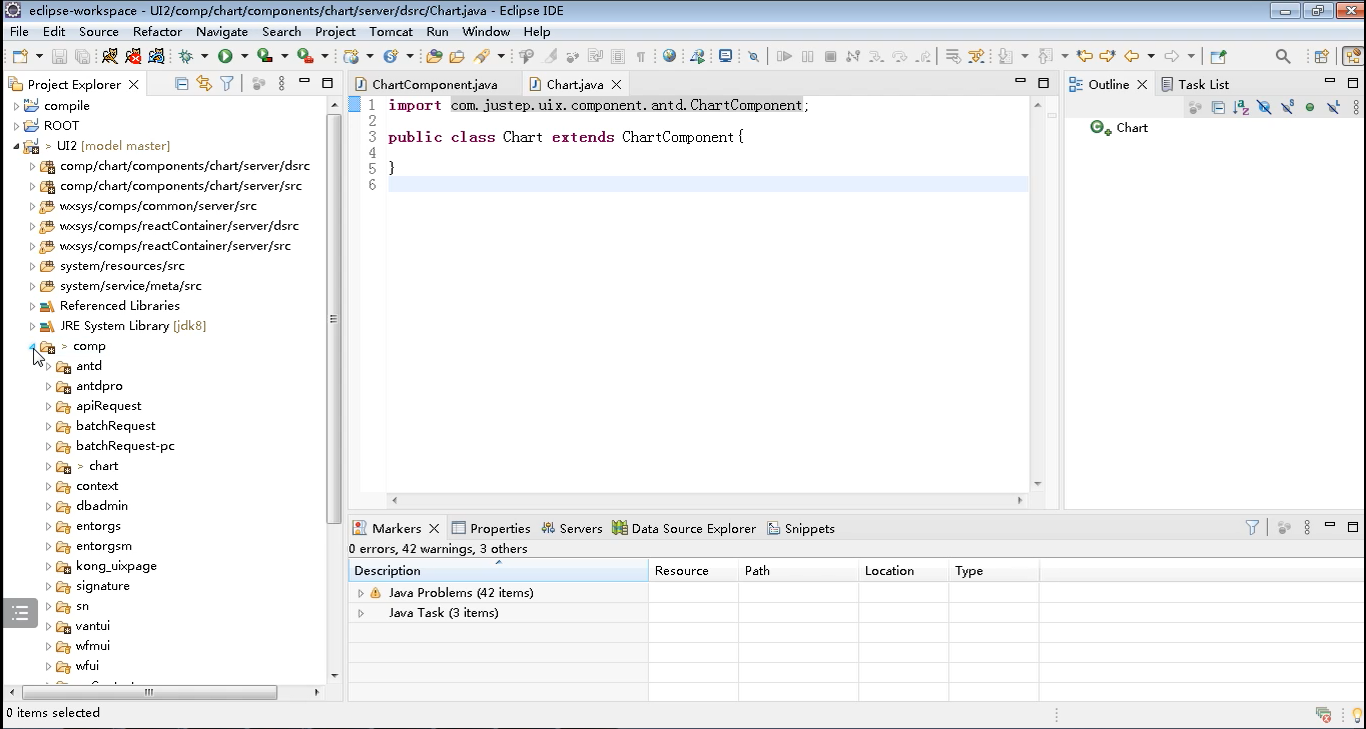Expand the Java Problems marker group

point(361,593)
